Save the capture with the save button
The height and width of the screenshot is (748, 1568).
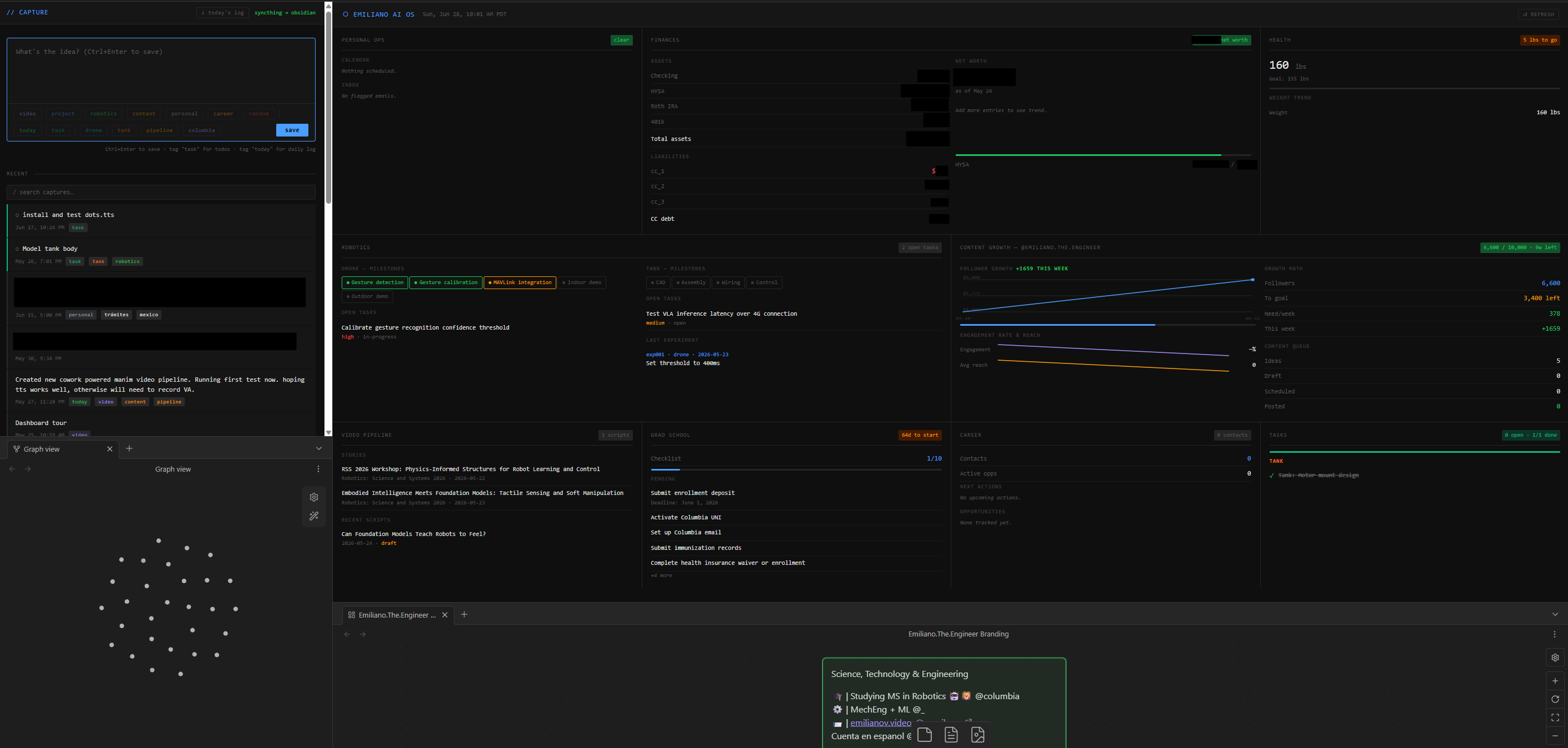click(x=292, y=130)
